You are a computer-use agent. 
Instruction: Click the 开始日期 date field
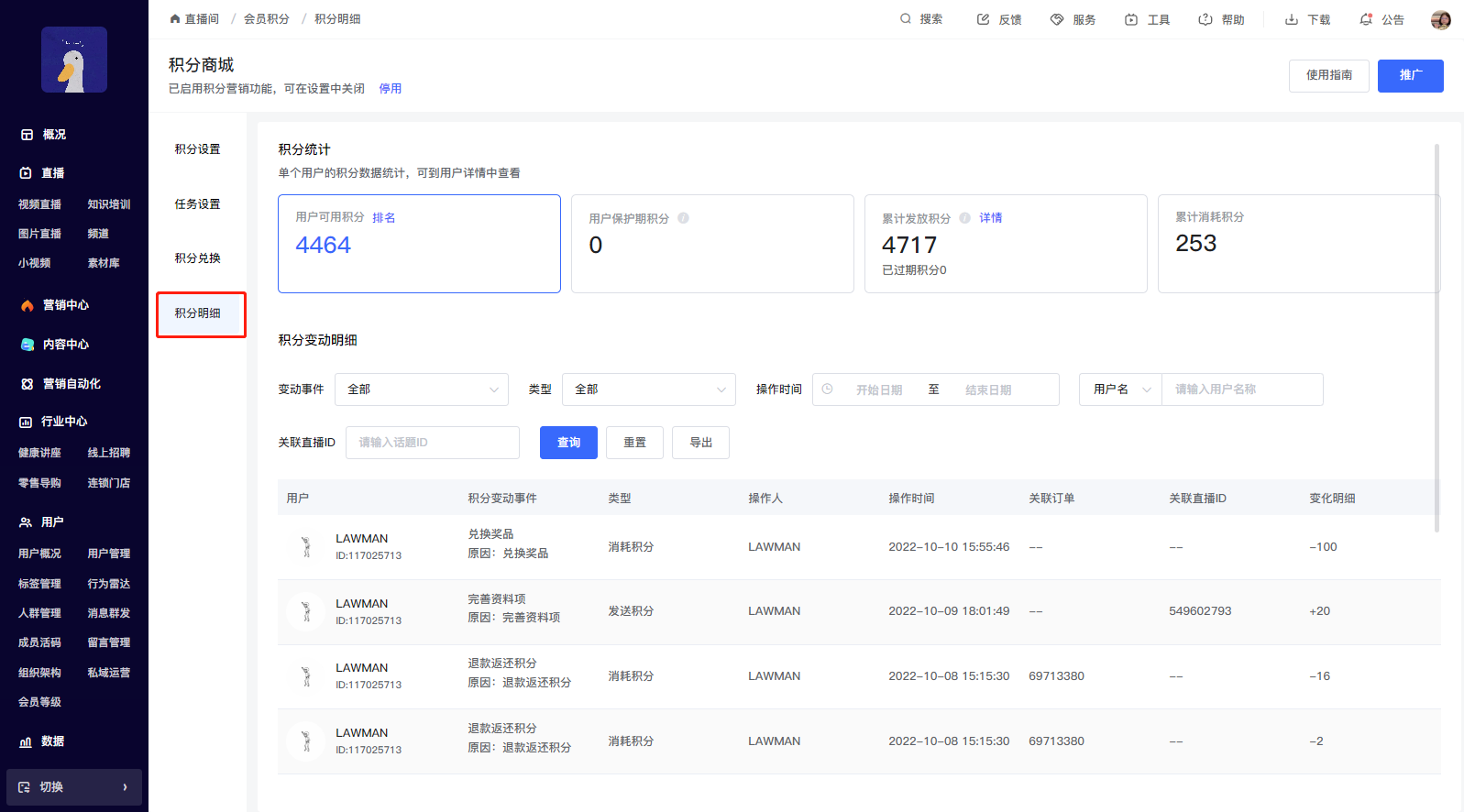click(879, 390)
